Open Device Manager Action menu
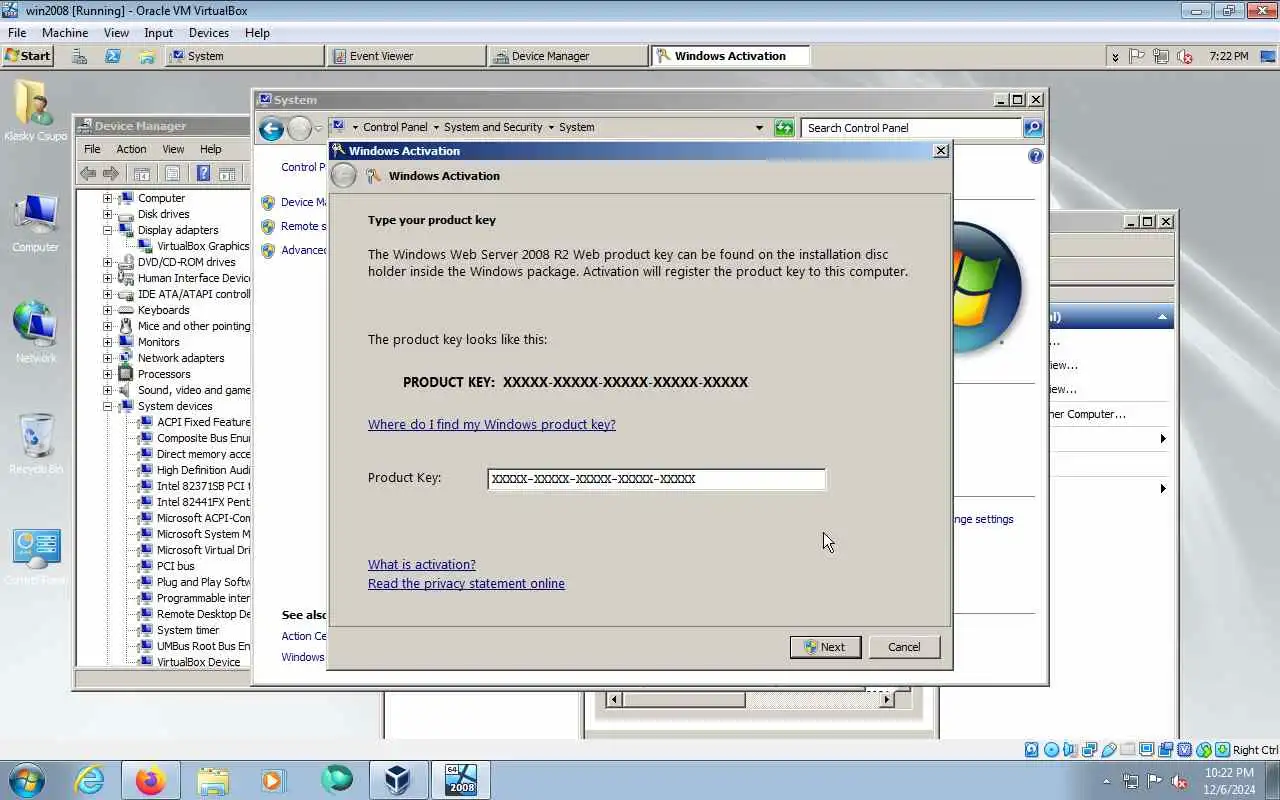This screenshot has width=1280, height=800. pos(131,149)
